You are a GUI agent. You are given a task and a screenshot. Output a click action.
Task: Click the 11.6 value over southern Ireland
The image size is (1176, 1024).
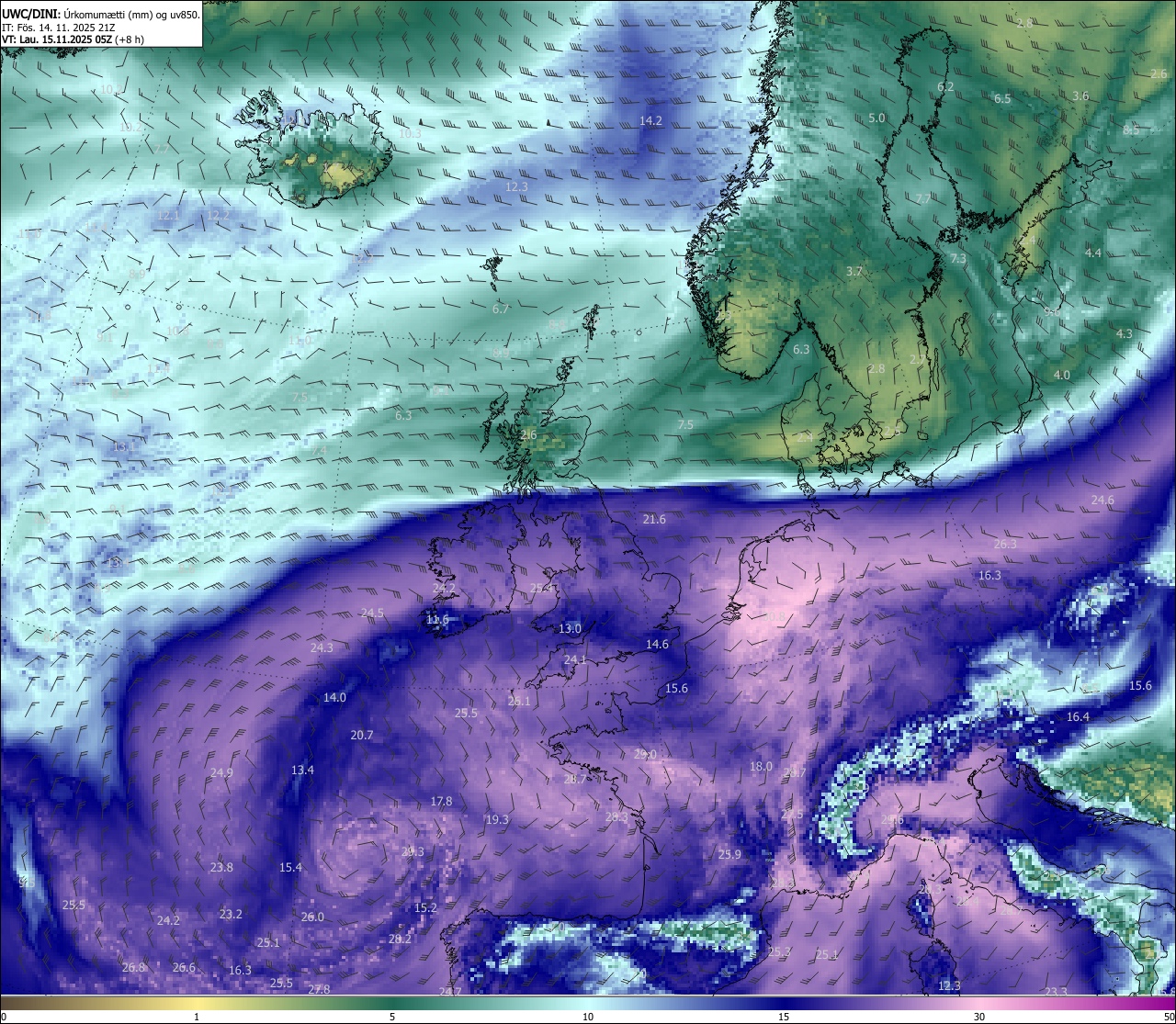pyautogui.click(x=437, y=620)
